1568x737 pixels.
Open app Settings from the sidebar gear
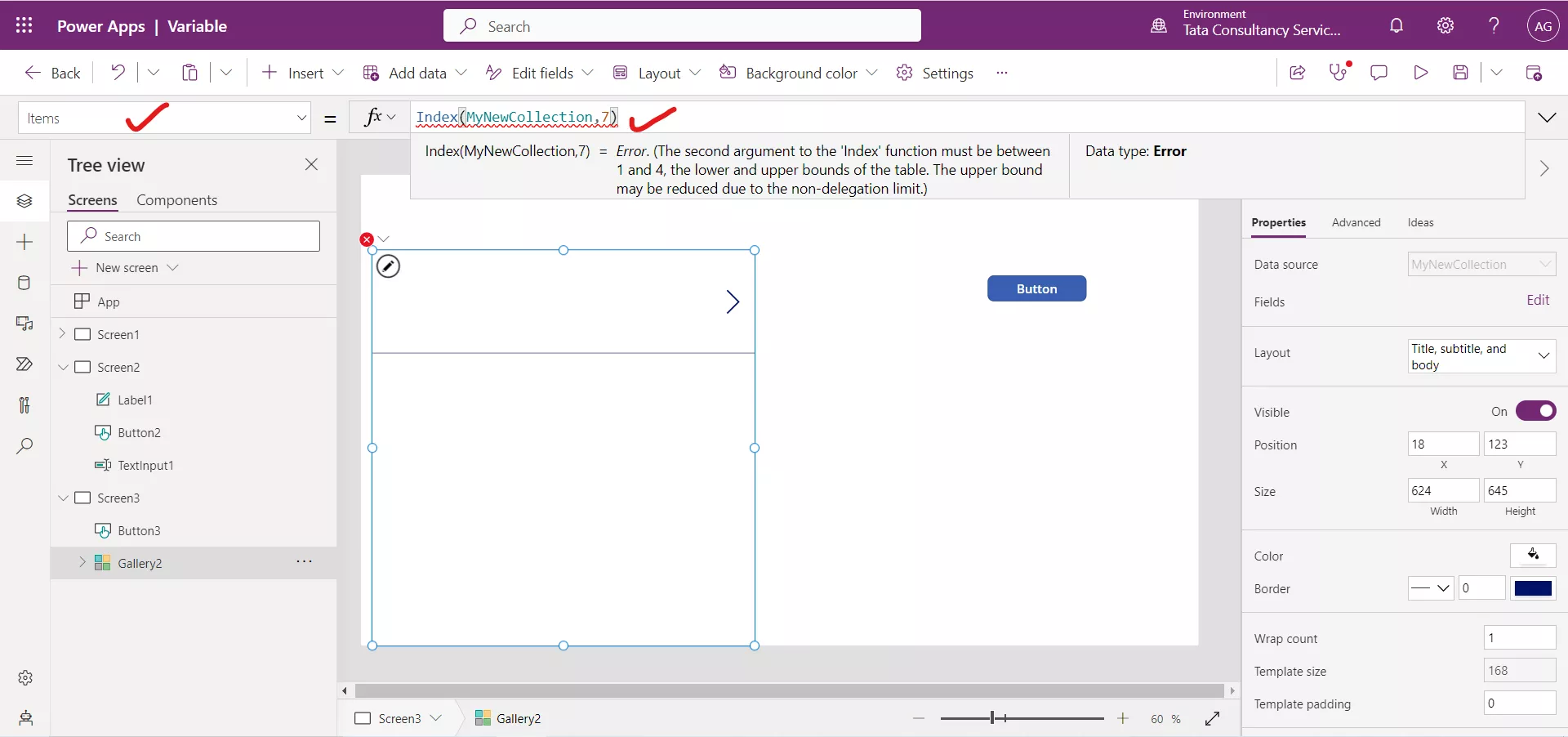tap(24, 678)
